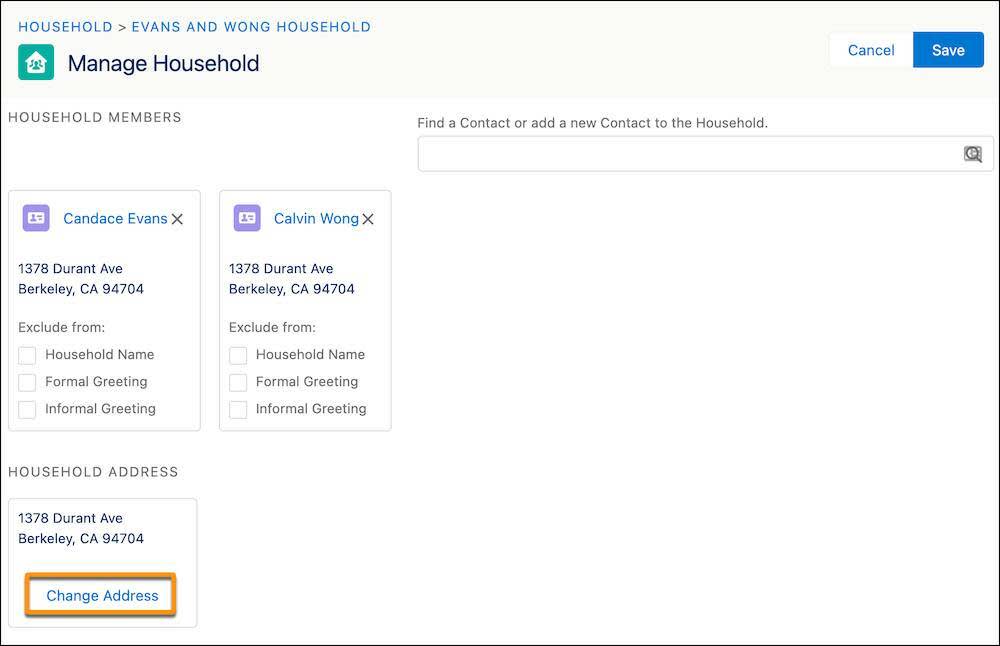Click the contact search magnifier icon
Screen dimensions: 1000x646
[x=973, y=154]
